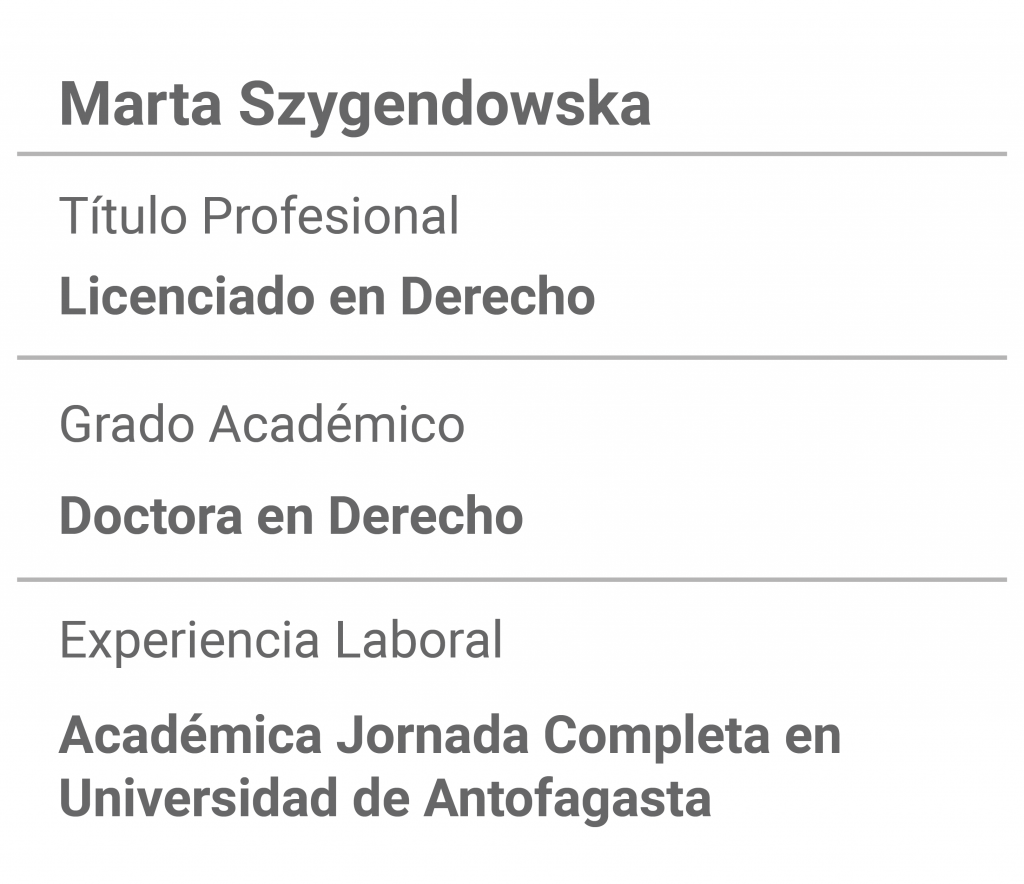
Task: Select the surname Szygendowska
Action: coord(445,108)
